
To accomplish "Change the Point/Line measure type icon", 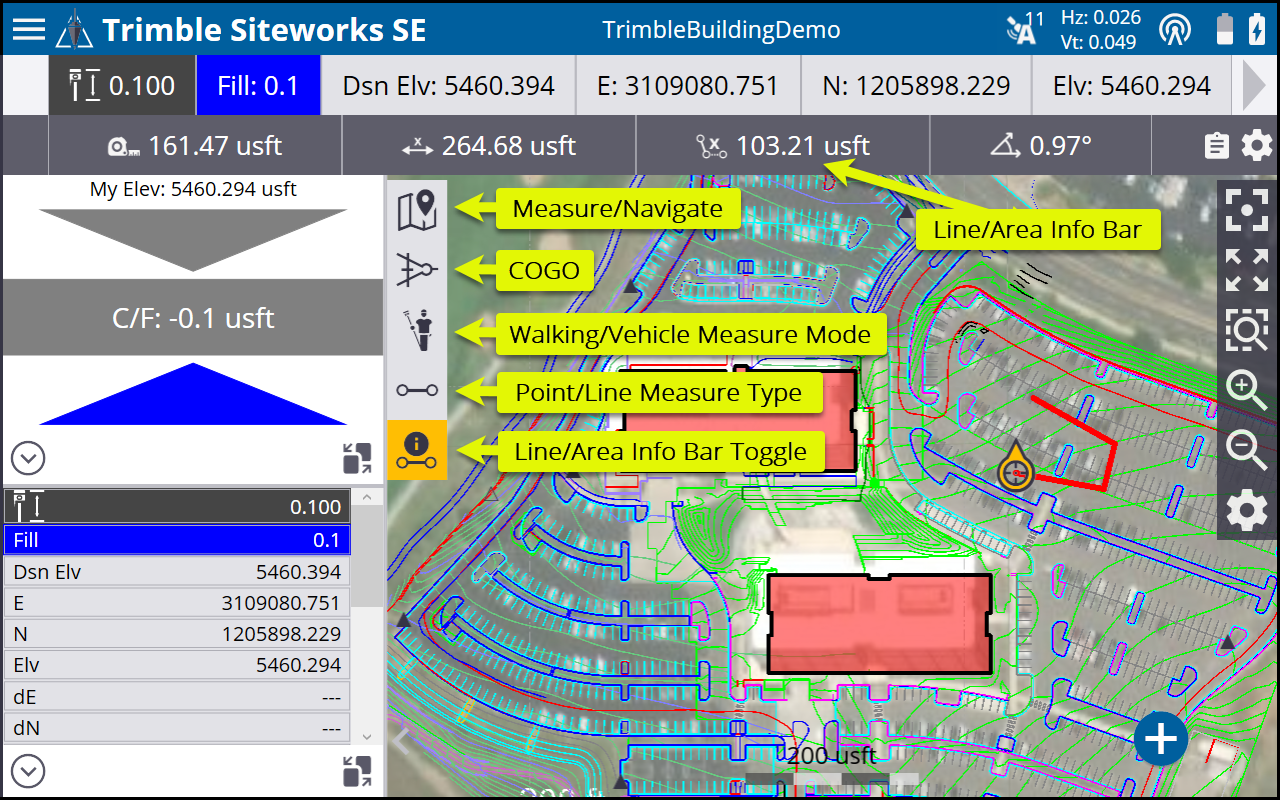I will coord(417,389).
